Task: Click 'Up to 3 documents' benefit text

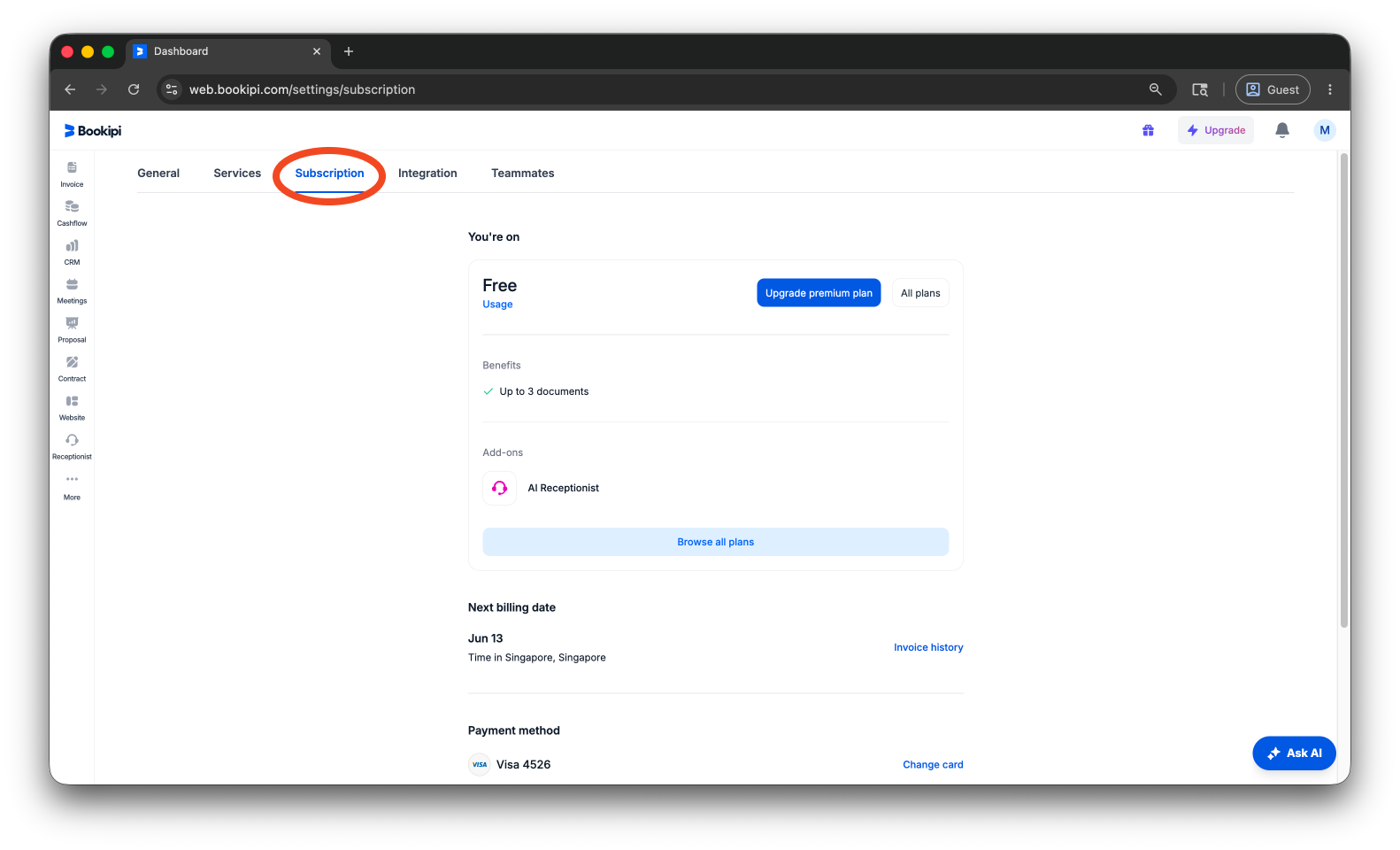Action: pyautogui.click(x=543, y=391)
